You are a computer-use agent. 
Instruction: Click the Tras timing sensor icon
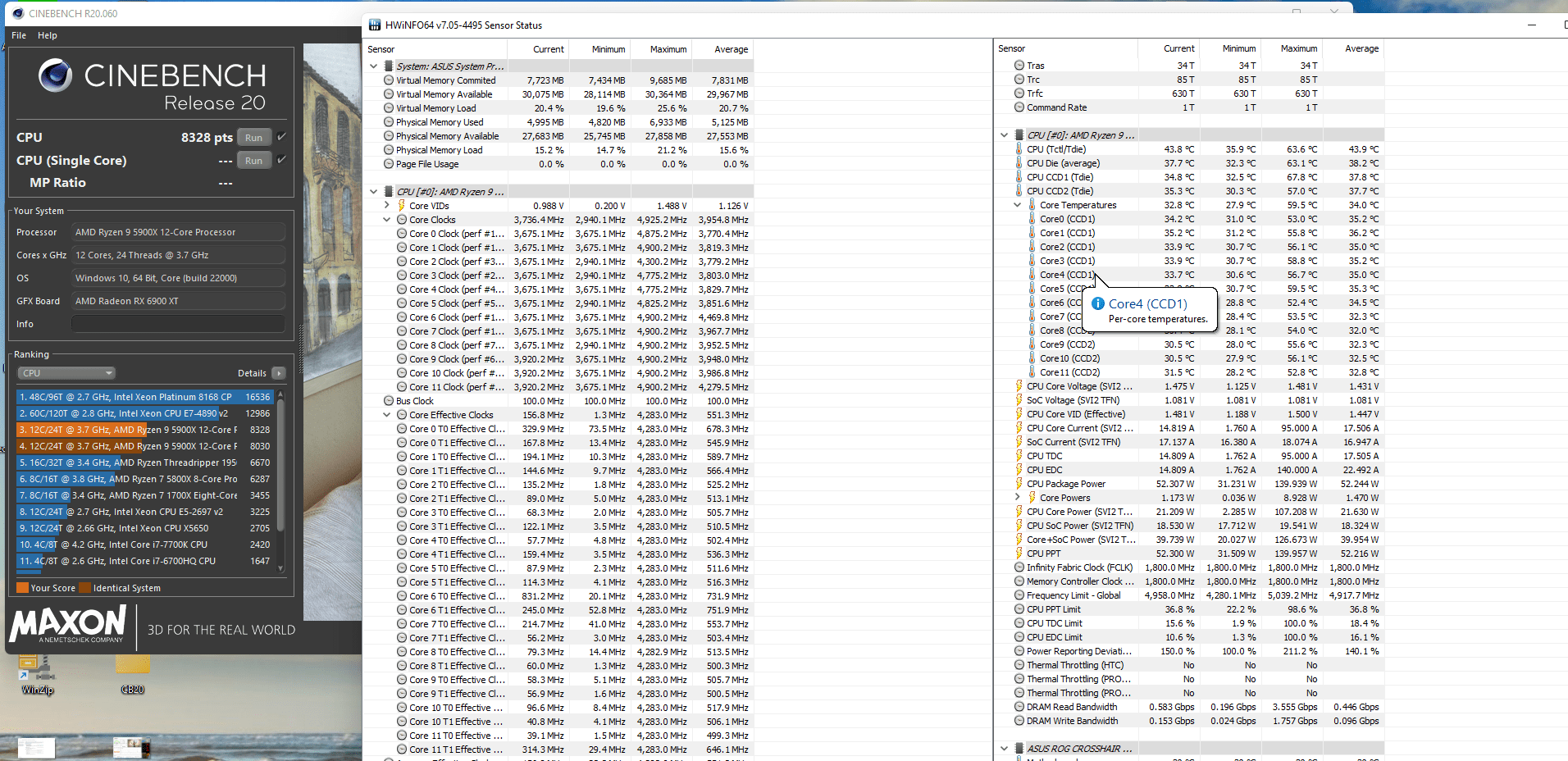click(x=1019, y=66)
